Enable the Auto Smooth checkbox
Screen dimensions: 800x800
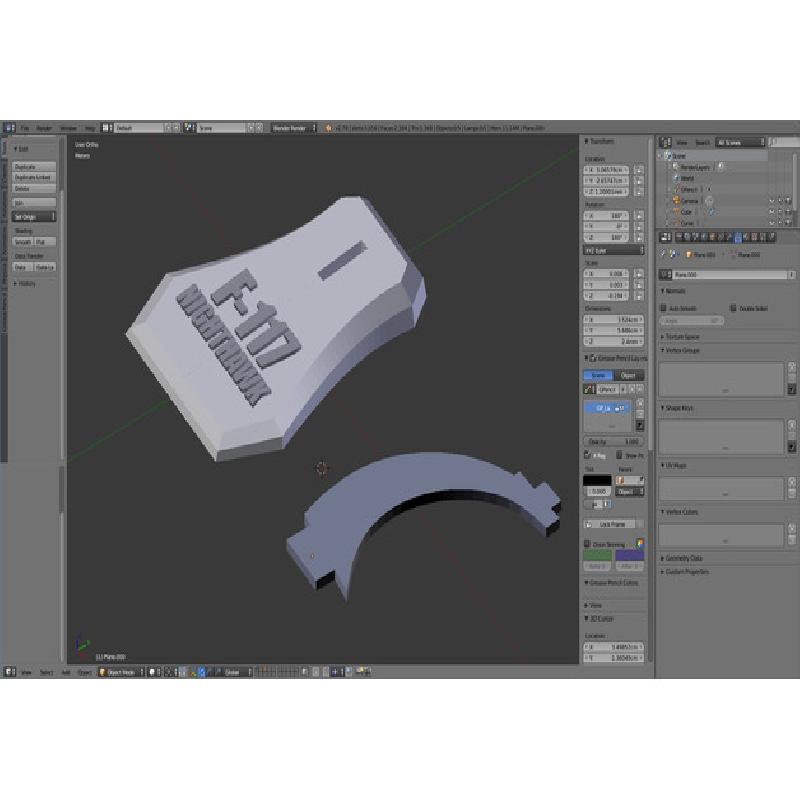click(x=663, y=308)
